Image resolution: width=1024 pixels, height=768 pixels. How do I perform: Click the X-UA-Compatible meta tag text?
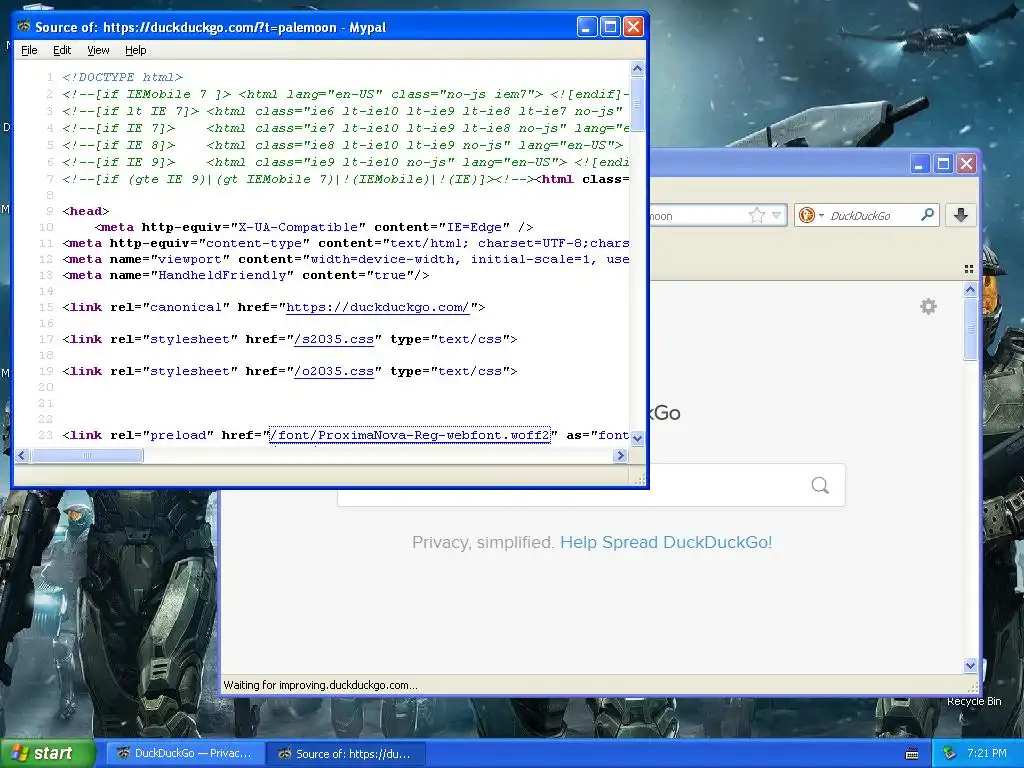pos(313,227)
